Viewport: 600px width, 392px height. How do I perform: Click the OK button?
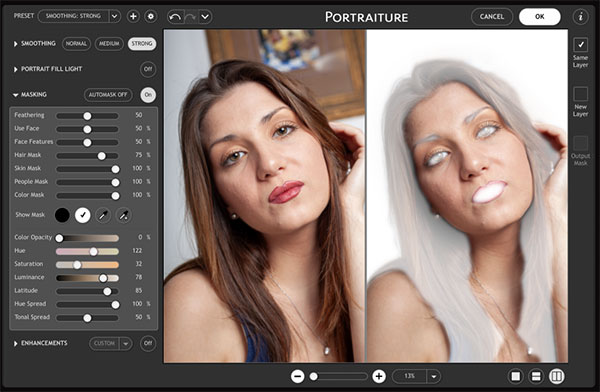tap(540, 16)
